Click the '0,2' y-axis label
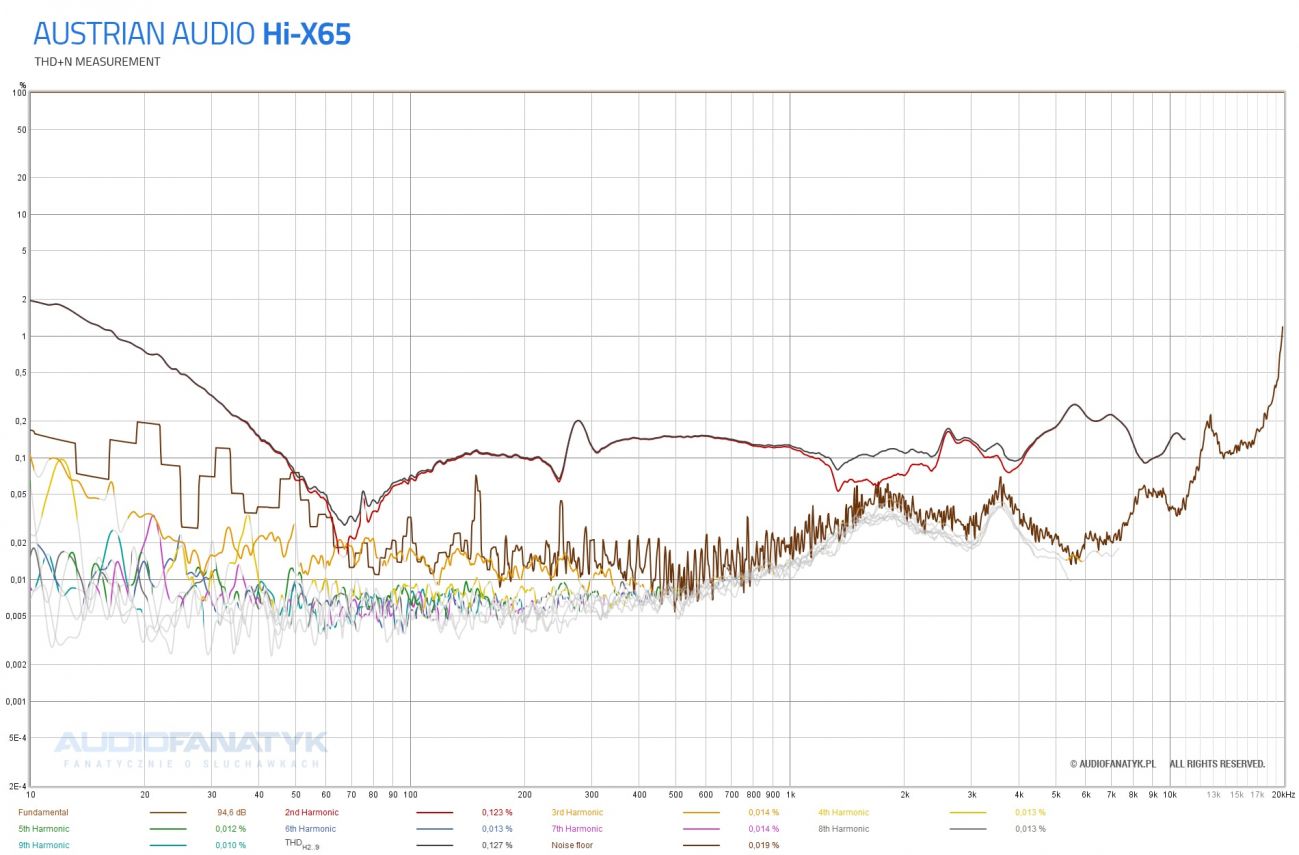This screenshot has height=855, width=1299. pos(19,421)
